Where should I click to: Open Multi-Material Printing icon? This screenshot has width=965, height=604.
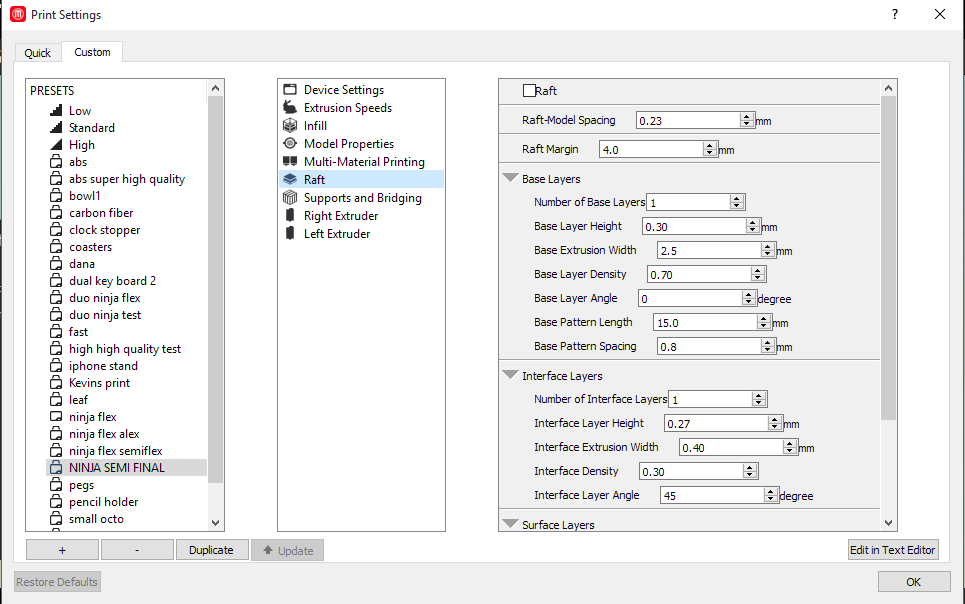pyautogui.click(x=290, y=162)
